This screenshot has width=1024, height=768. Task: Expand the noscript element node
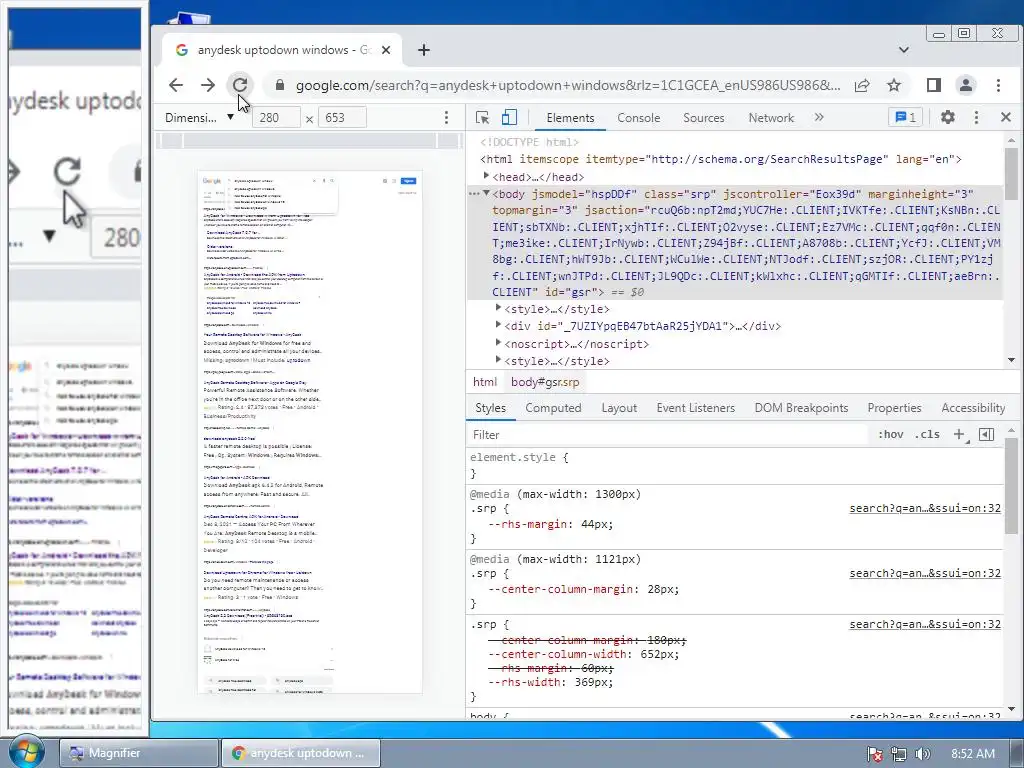498,342
